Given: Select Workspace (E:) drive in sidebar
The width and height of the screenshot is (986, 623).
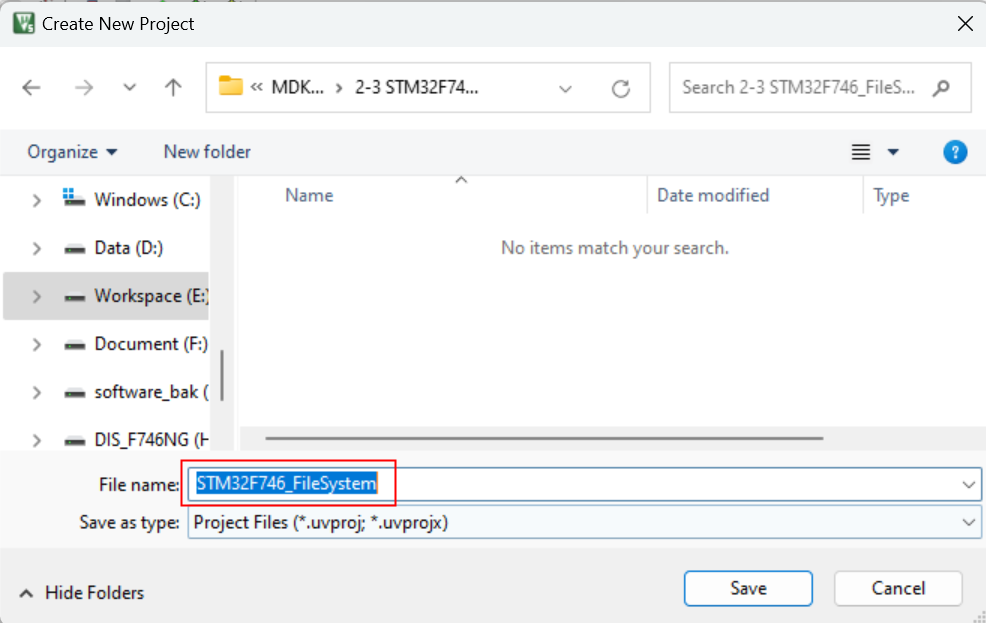Looking at the screenshot, I should [150, 296].
